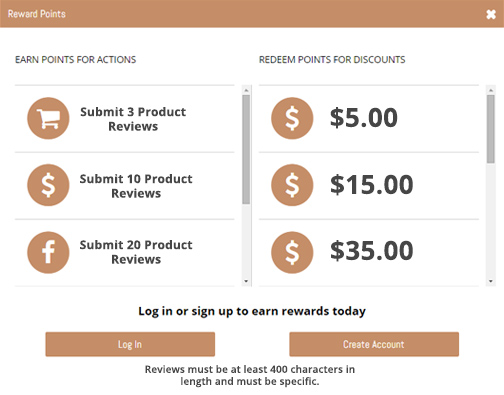Click the actions list scrollbar down arrow
The width and height of the screenshot is (504, 395).
(x=246, y=281)
